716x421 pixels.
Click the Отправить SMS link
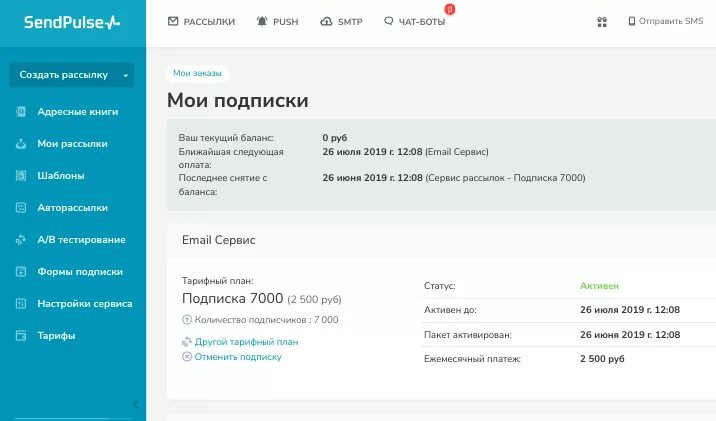pos(671,21)
